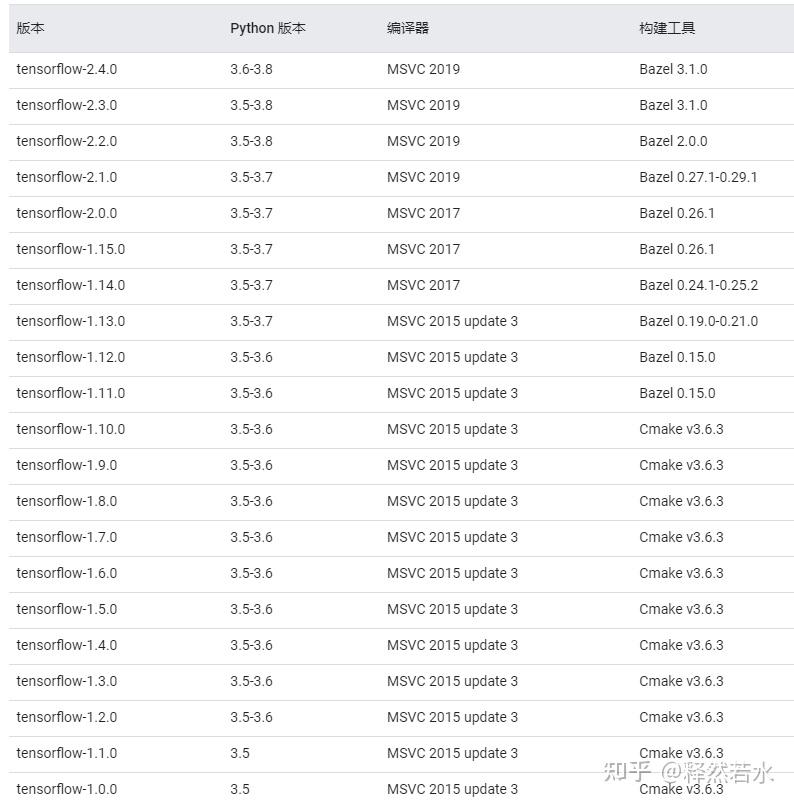Image resolution: width=794 pixels, height=805 pixels.
Task: Click the tensorflow-2.0.0 row label
Action: pyautogui.click(x=66, y=213)
